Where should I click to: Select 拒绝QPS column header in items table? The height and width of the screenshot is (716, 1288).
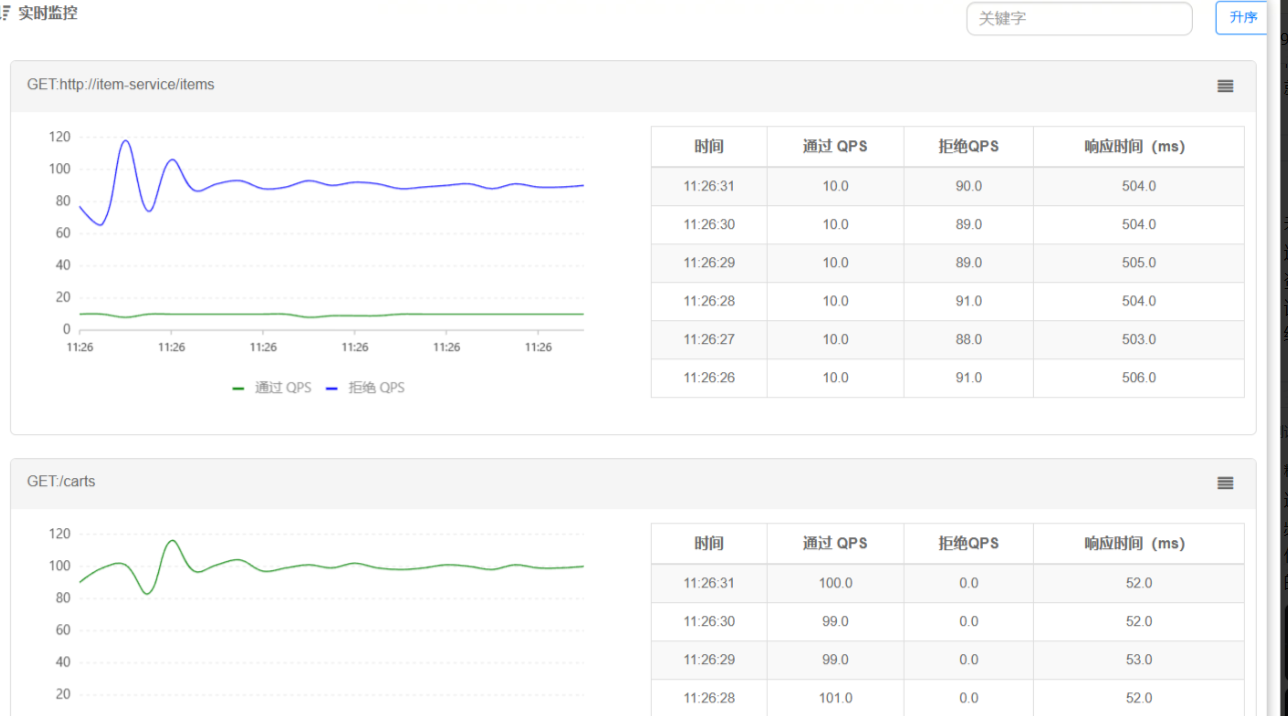click(x=968, y=147)
